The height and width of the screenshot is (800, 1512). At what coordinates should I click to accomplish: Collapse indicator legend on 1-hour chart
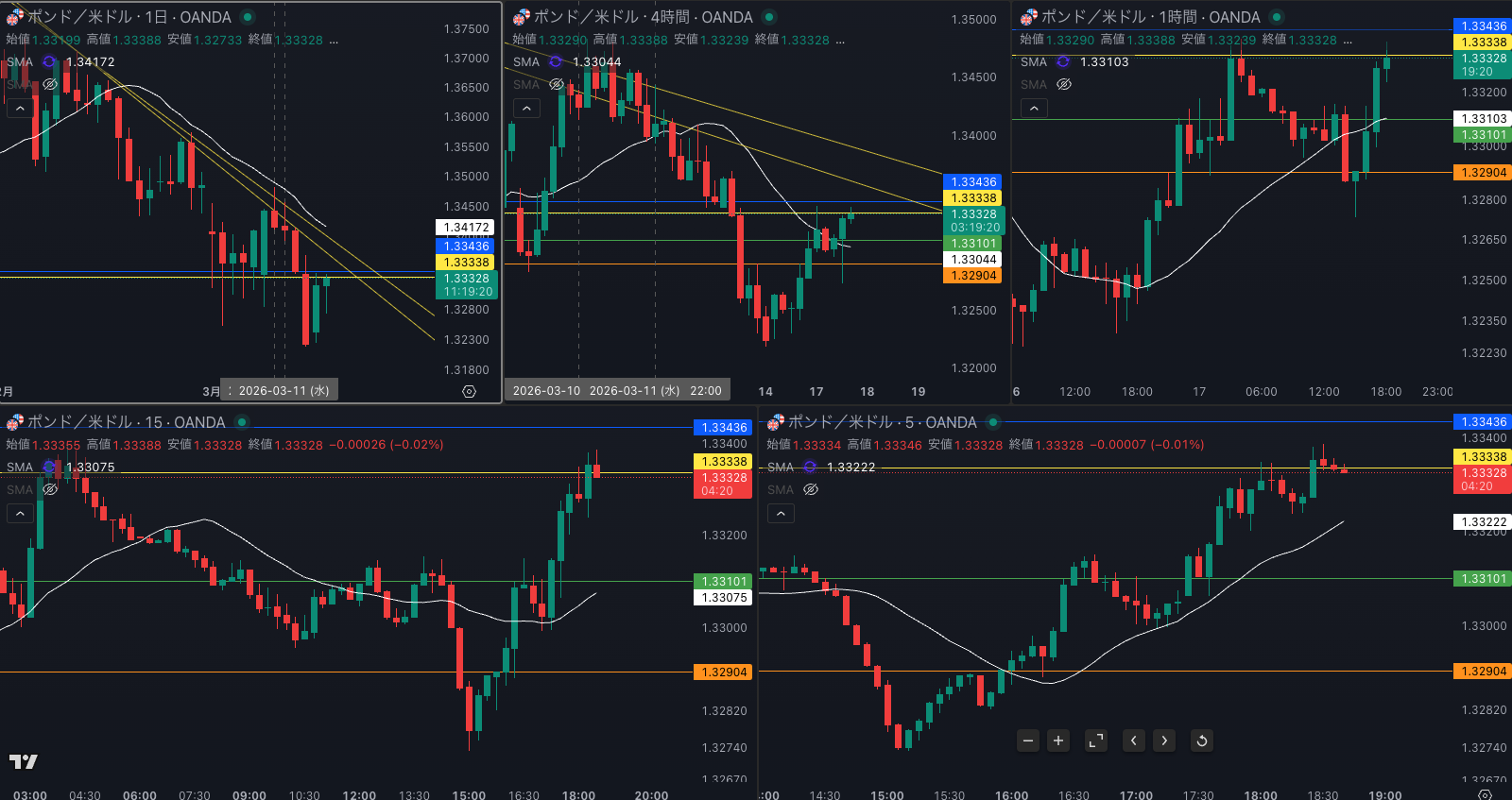(1034, 109)
